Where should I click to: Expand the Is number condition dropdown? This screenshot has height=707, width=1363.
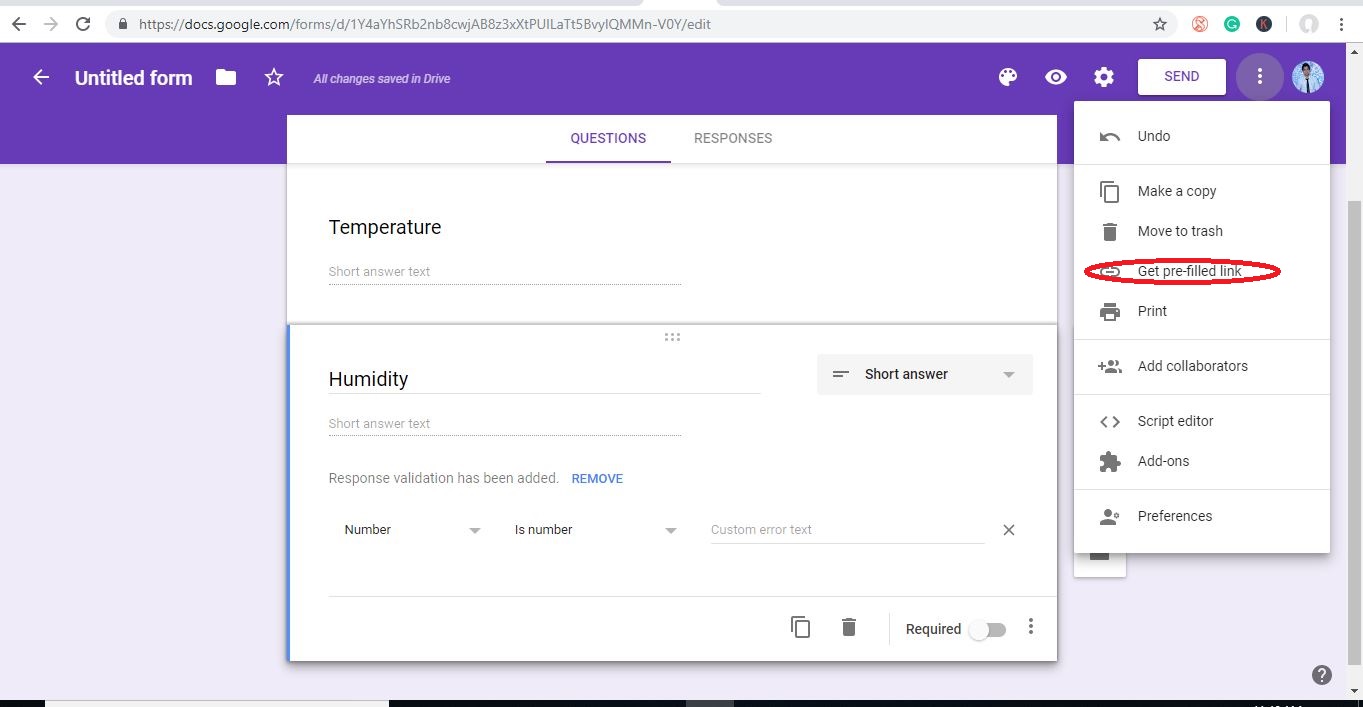coord(596,530)
